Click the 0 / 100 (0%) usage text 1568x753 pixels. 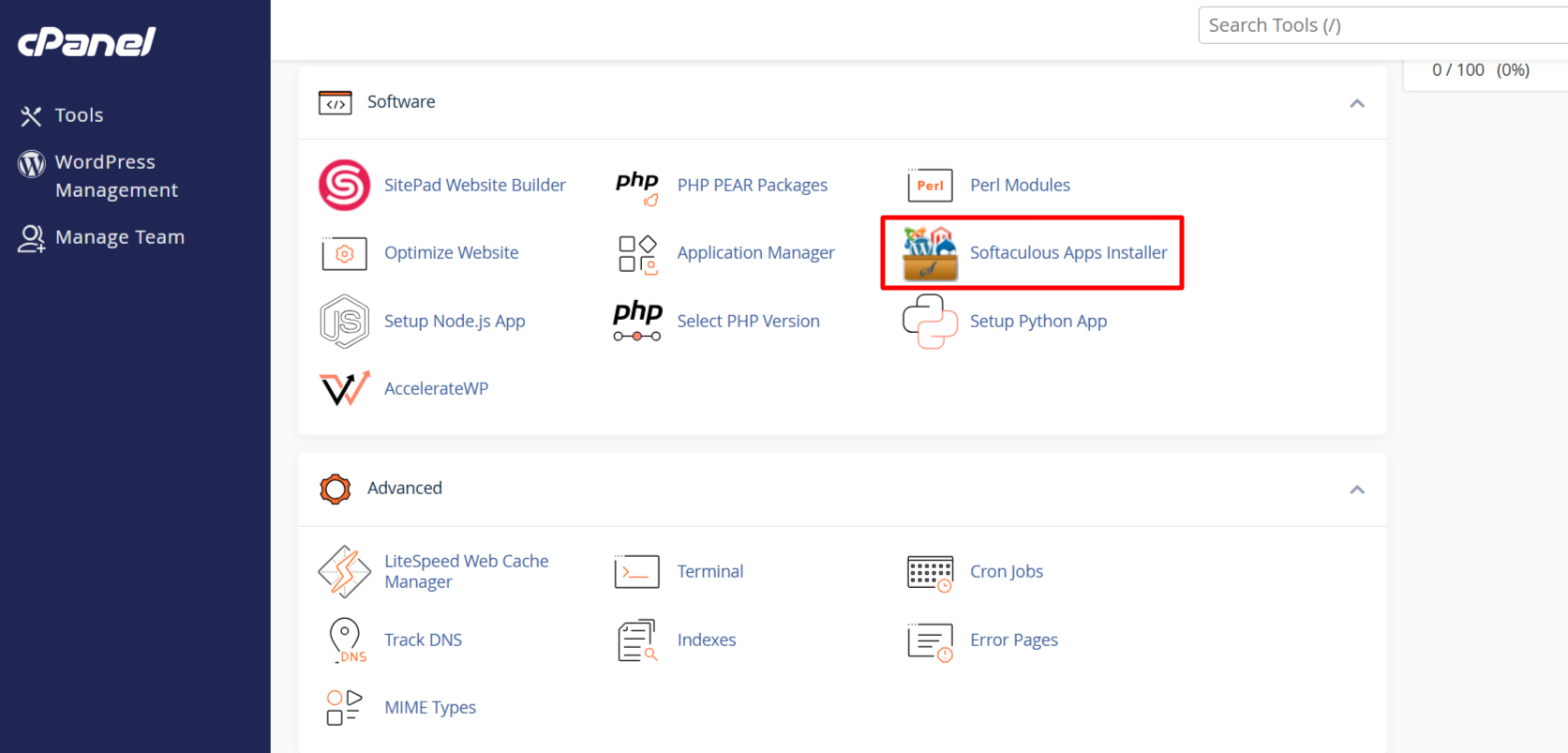(1481, 69)
